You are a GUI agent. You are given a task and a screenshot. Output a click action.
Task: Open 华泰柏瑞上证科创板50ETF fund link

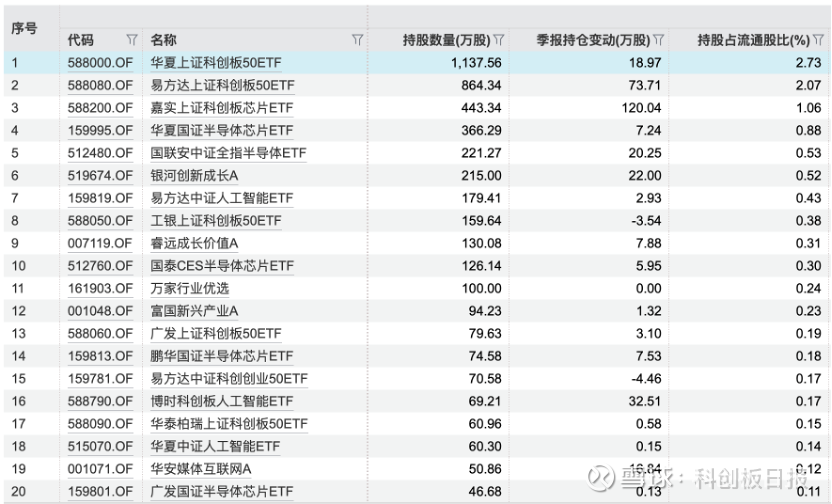(229, 423)
